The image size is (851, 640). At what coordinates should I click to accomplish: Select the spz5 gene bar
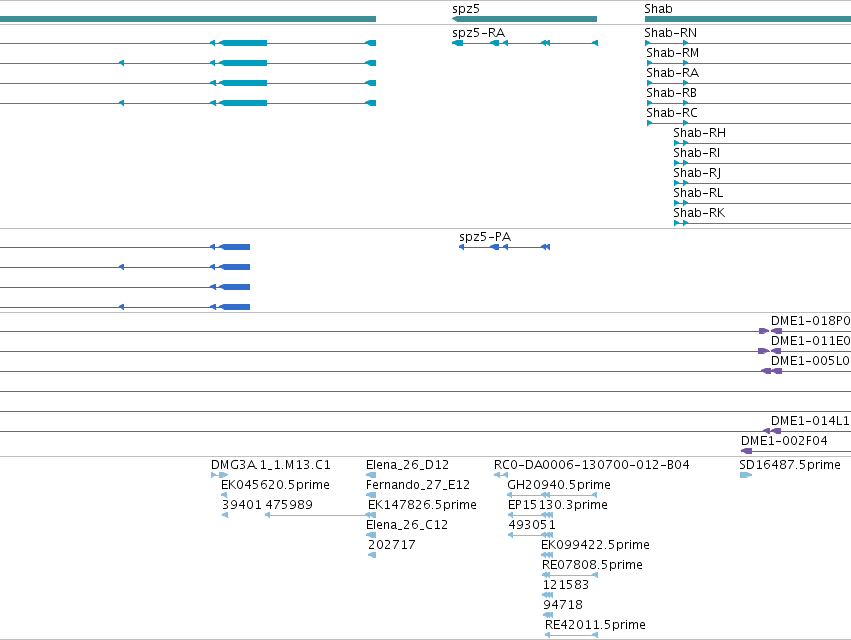click(524, 19)
